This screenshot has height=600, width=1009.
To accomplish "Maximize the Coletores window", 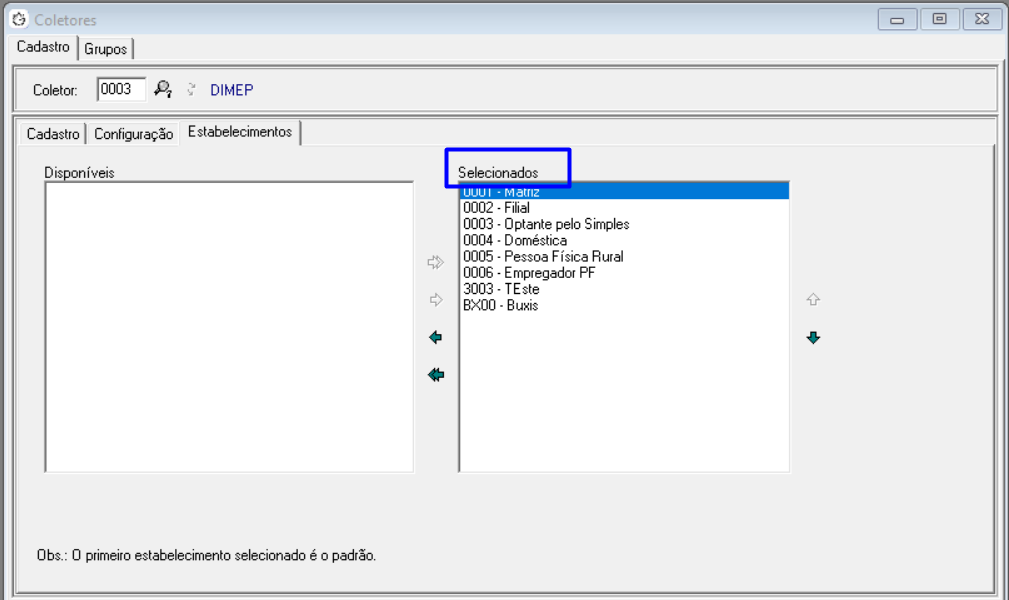I will pyautogui.click(x=939, y=19).
